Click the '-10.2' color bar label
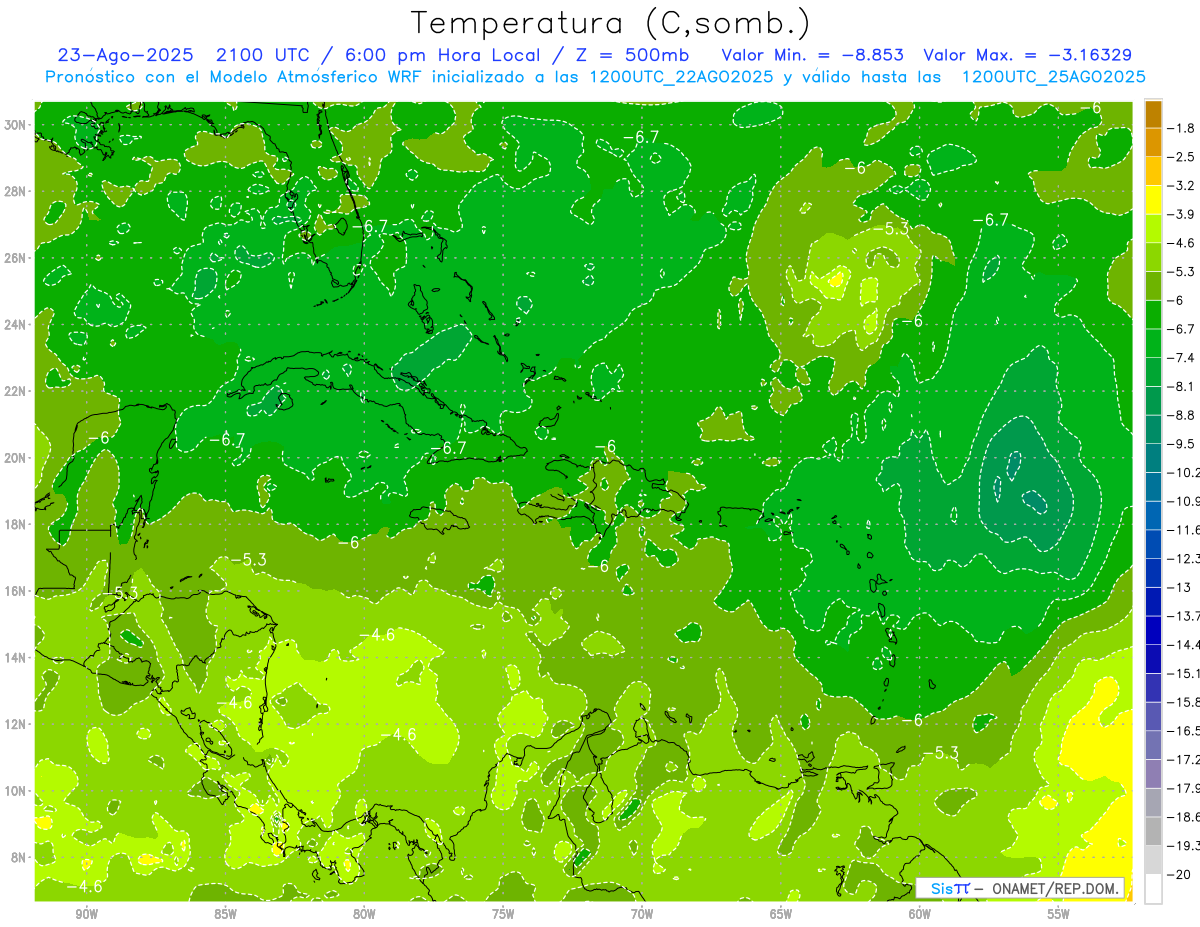 click(x=1184, y=472)
